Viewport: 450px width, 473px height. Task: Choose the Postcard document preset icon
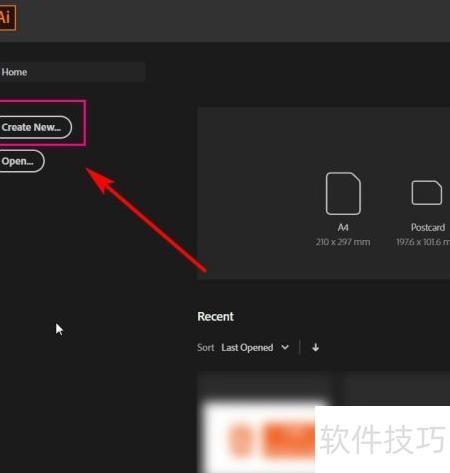427,193
